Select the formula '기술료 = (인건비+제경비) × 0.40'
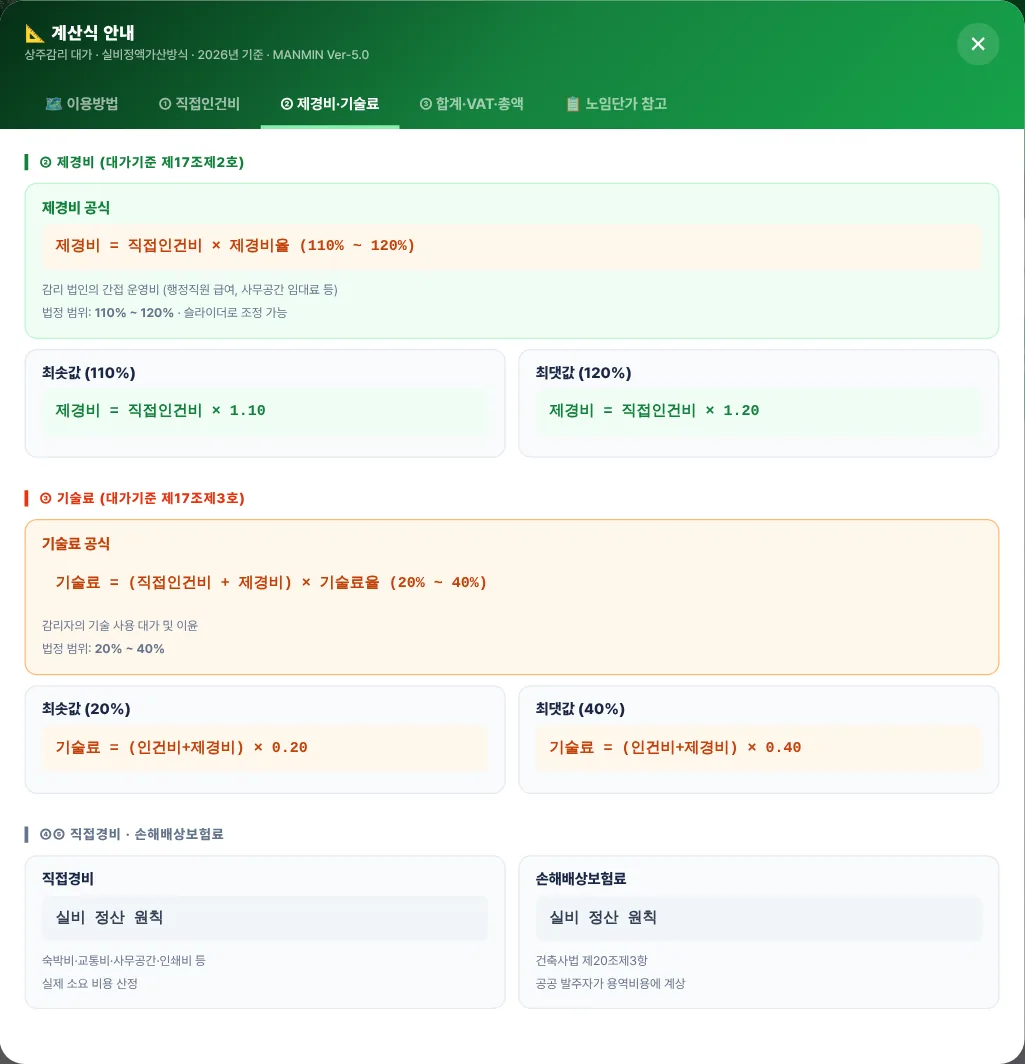 [x=675, y=747]
